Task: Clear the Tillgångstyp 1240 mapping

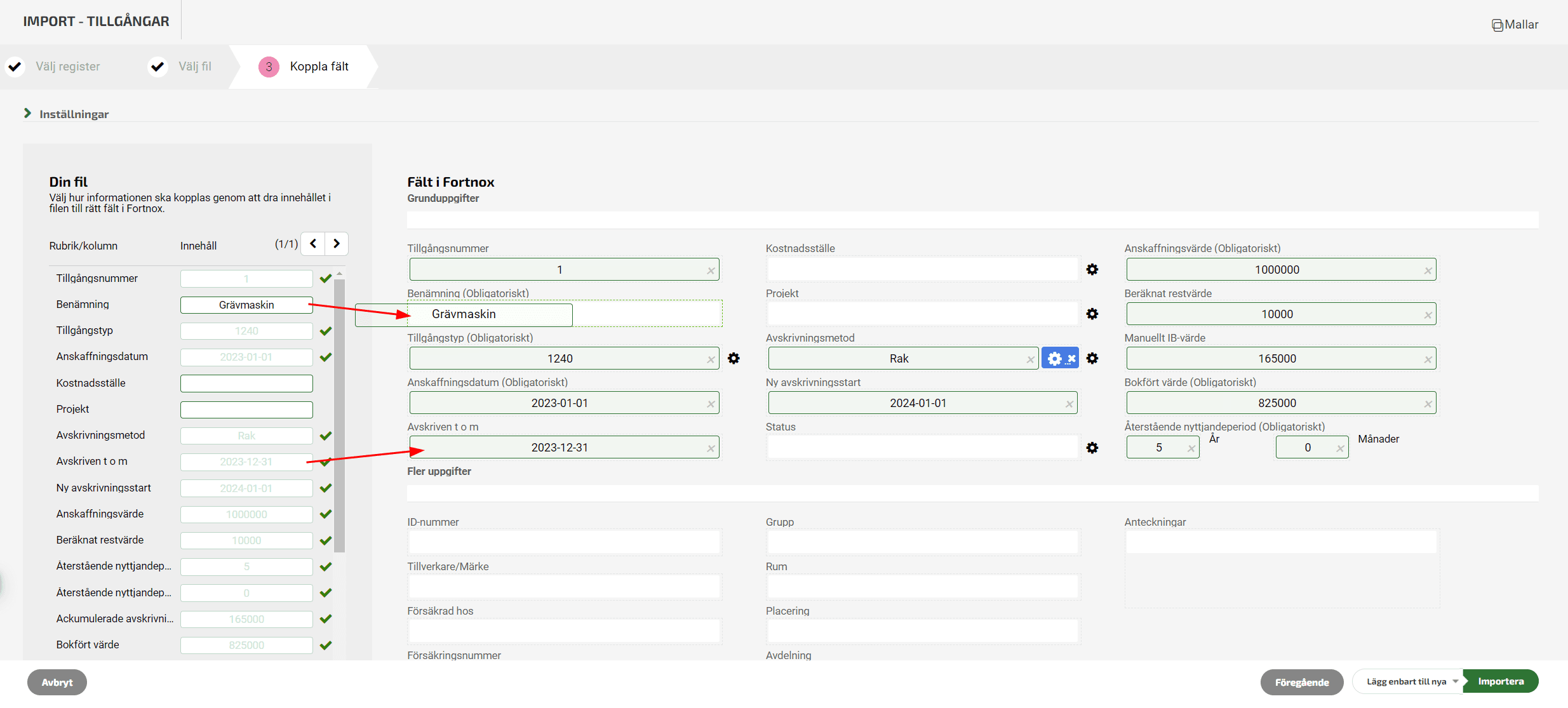Action: pos(711,359)
